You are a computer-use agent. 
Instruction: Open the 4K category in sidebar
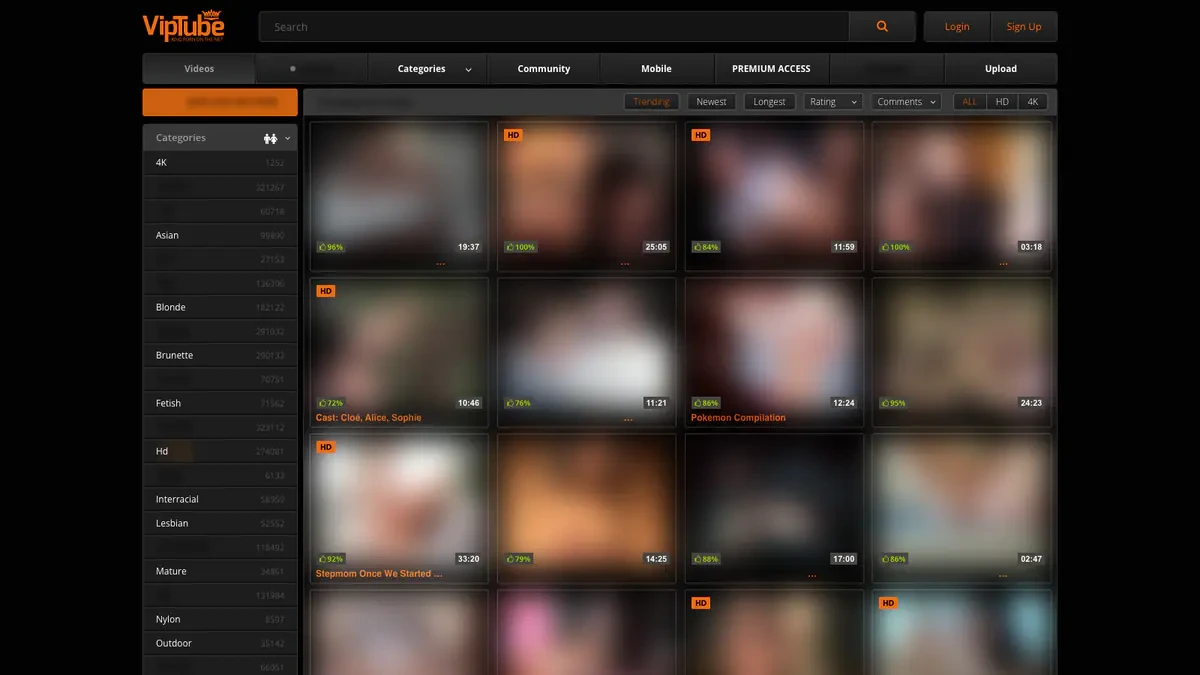coord(220,163)
